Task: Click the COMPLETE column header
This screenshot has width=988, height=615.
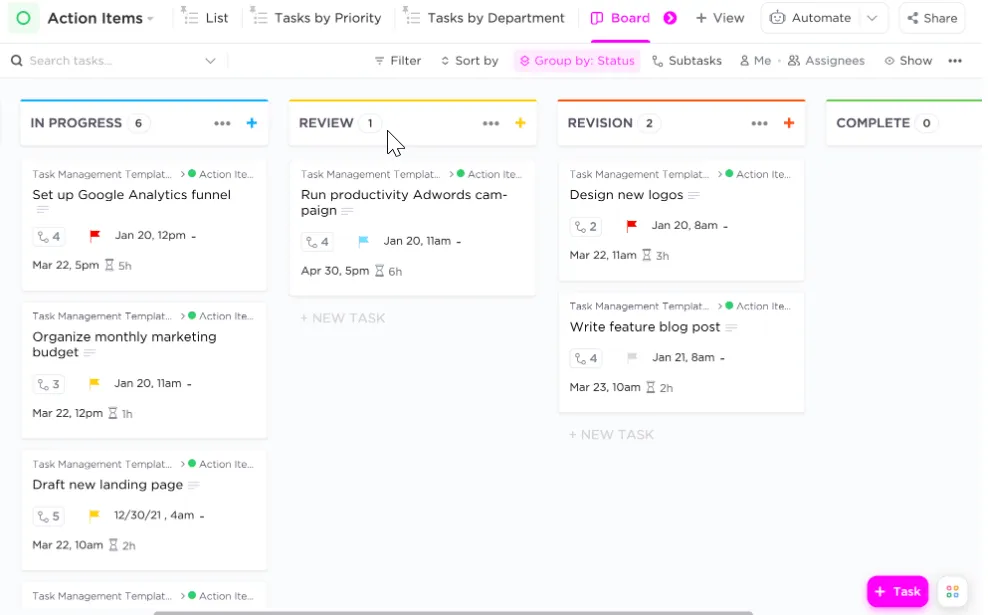Action: [x=873, y=123]
